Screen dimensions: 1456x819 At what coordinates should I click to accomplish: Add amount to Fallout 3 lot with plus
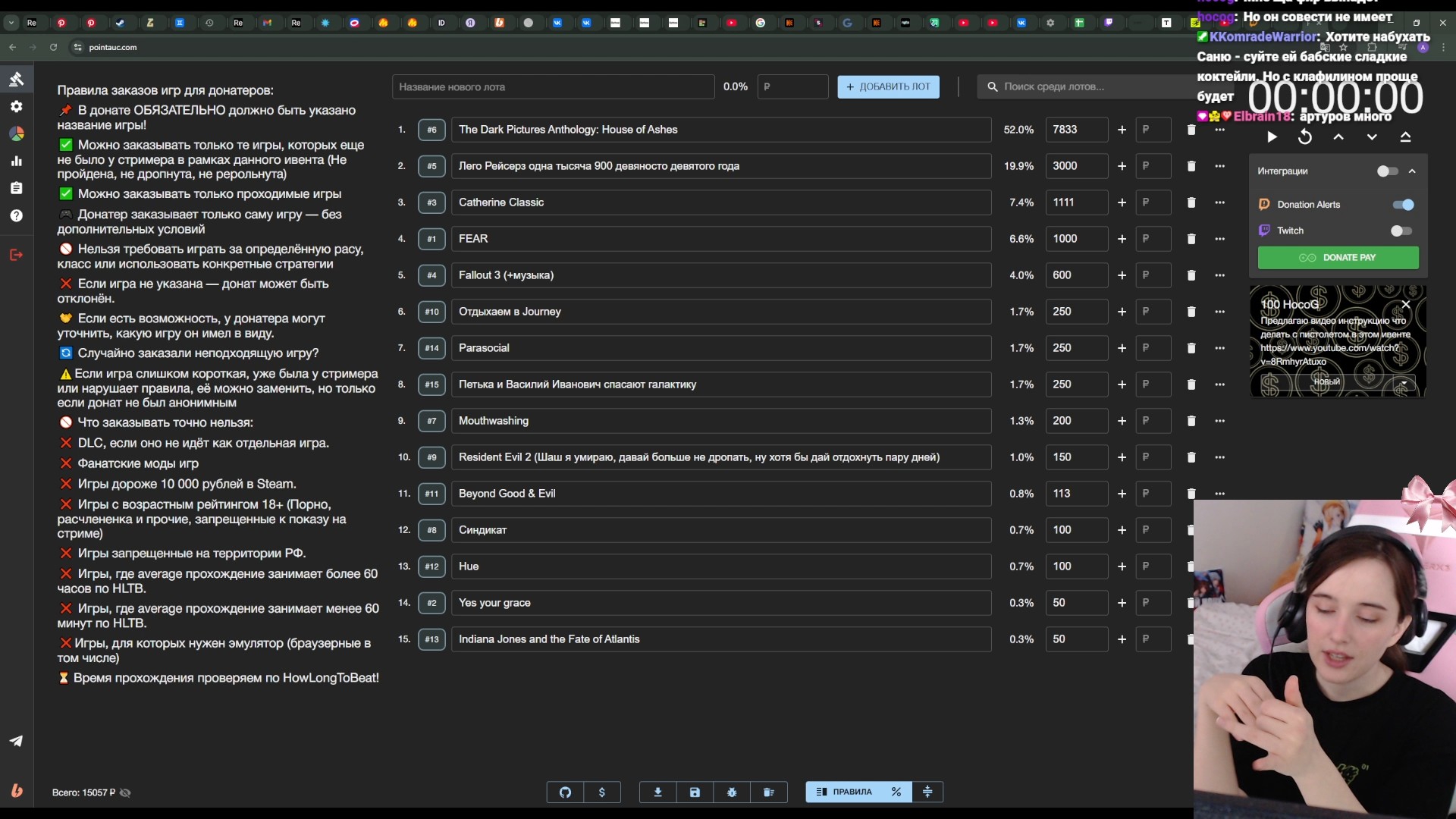point(1122,275)
